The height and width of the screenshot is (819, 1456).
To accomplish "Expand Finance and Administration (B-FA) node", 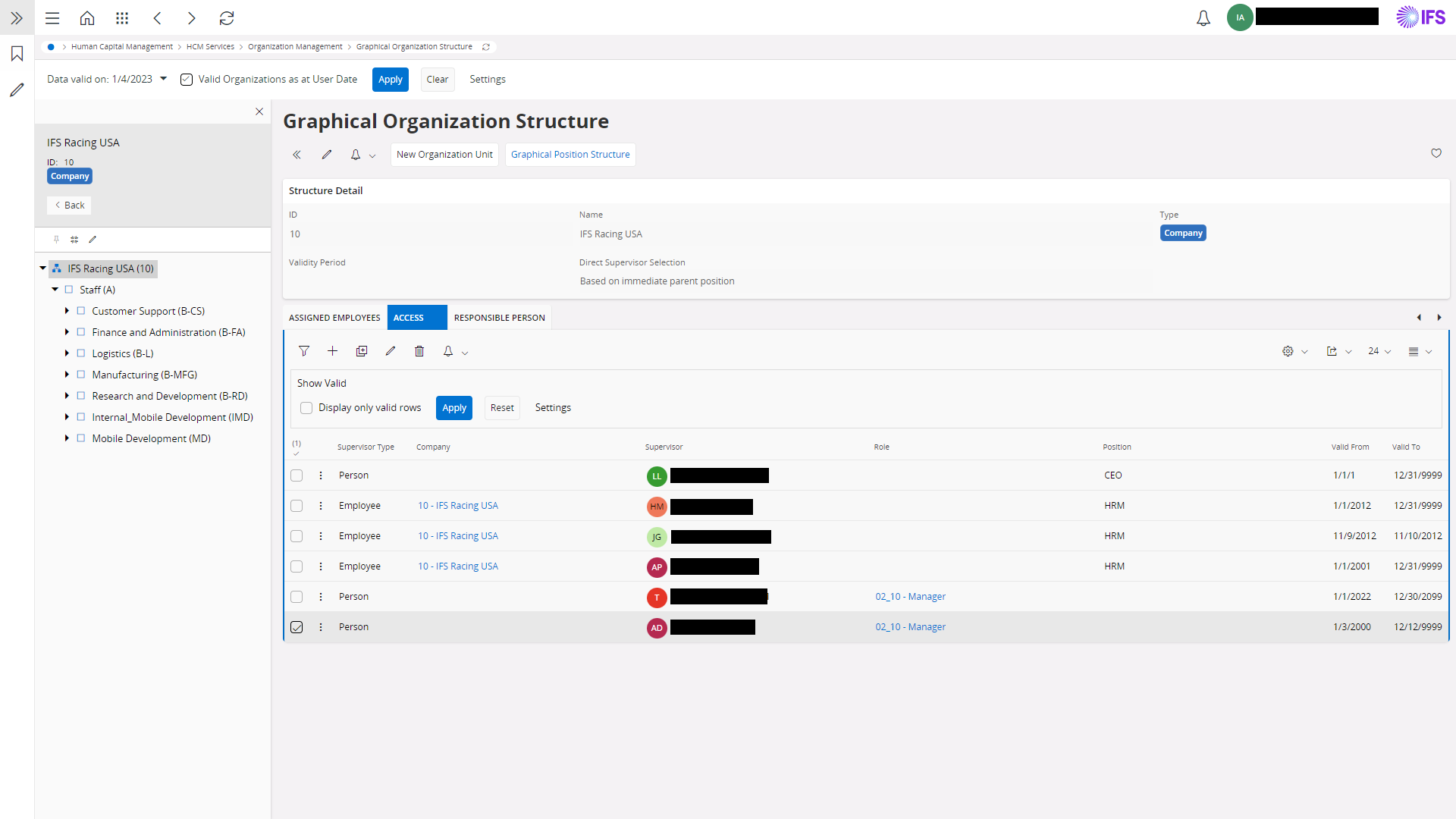I will click(67, 332).
